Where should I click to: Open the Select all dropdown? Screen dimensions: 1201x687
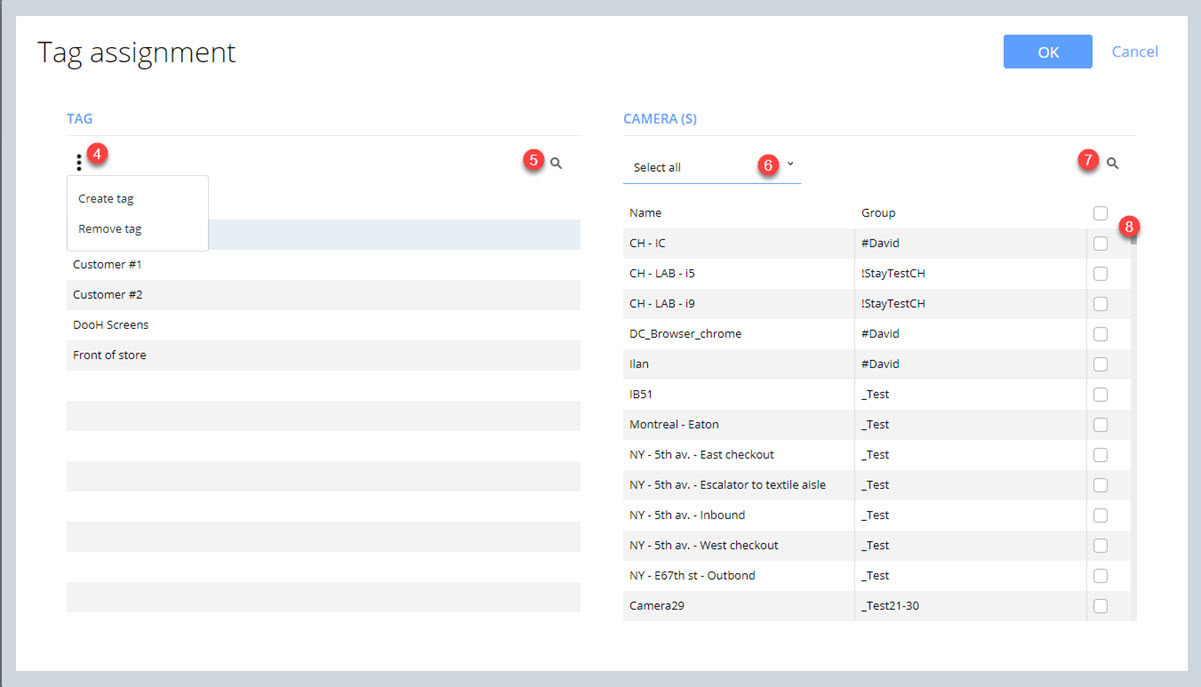pyautogui.click(x=711, y=167)
